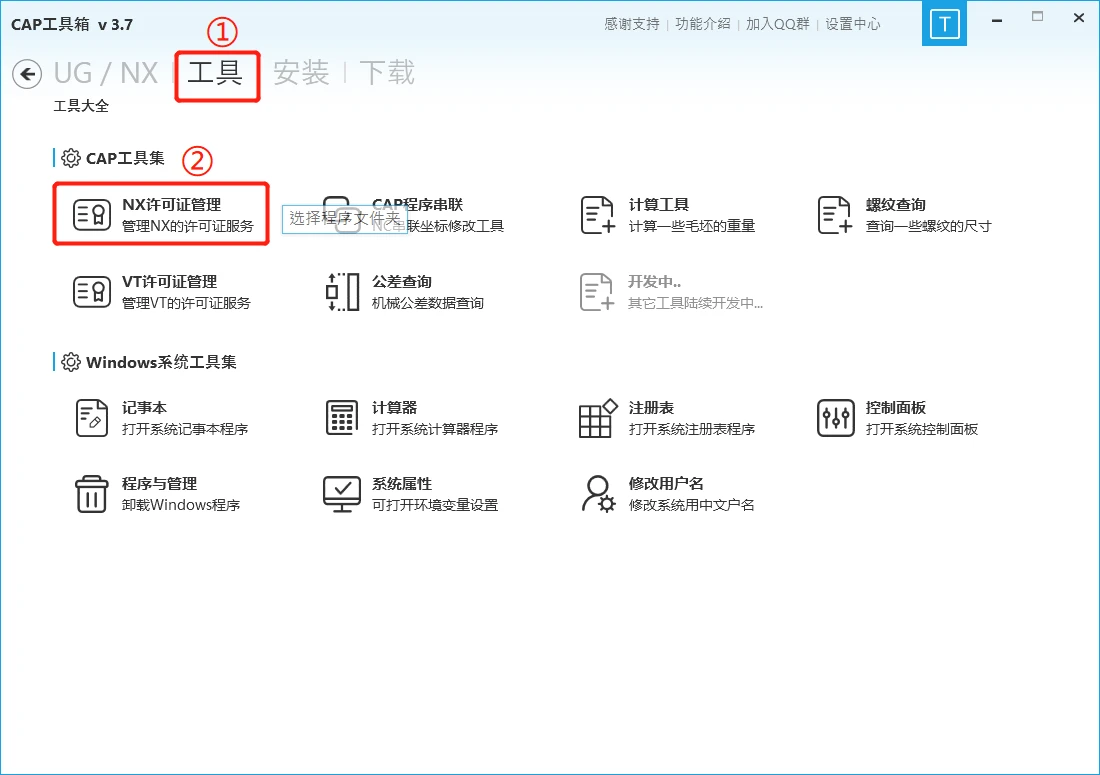Screen dimensions: 1100x775
Task: Open 加入QQ群 link
Action: 778,24
